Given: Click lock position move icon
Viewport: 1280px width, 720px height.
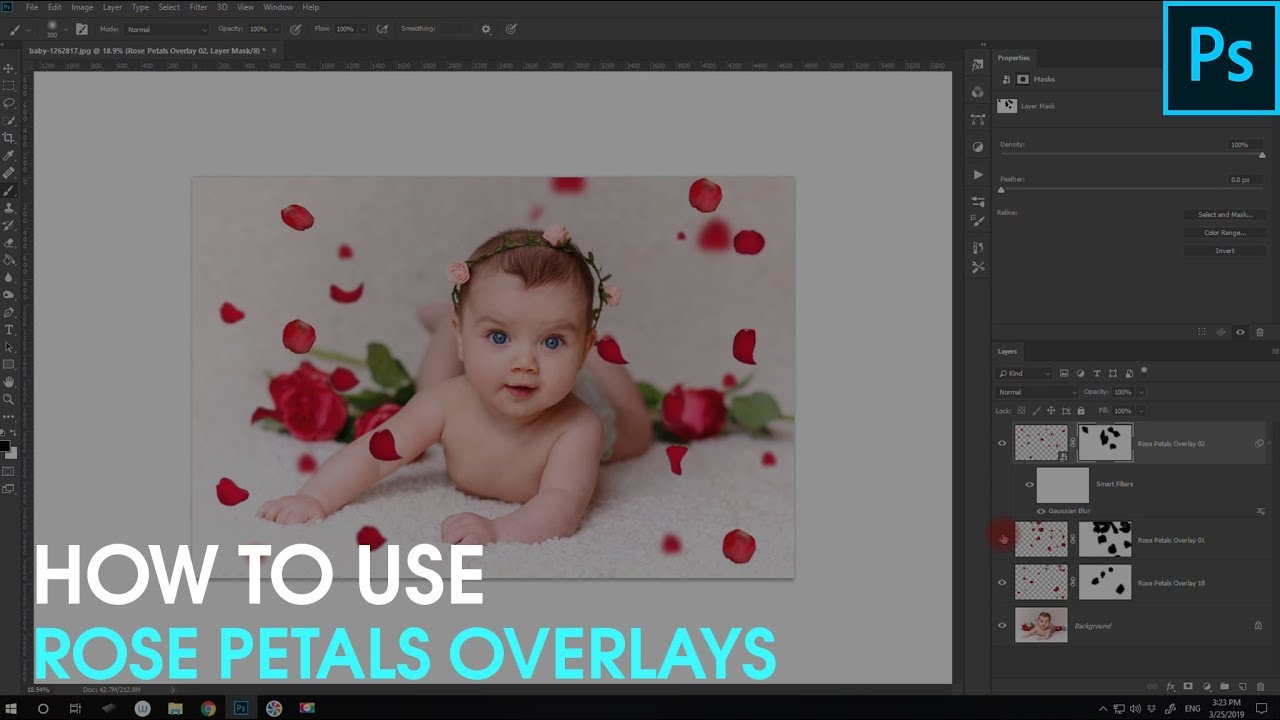Looking at the screenshot, I should point(1051,410).
